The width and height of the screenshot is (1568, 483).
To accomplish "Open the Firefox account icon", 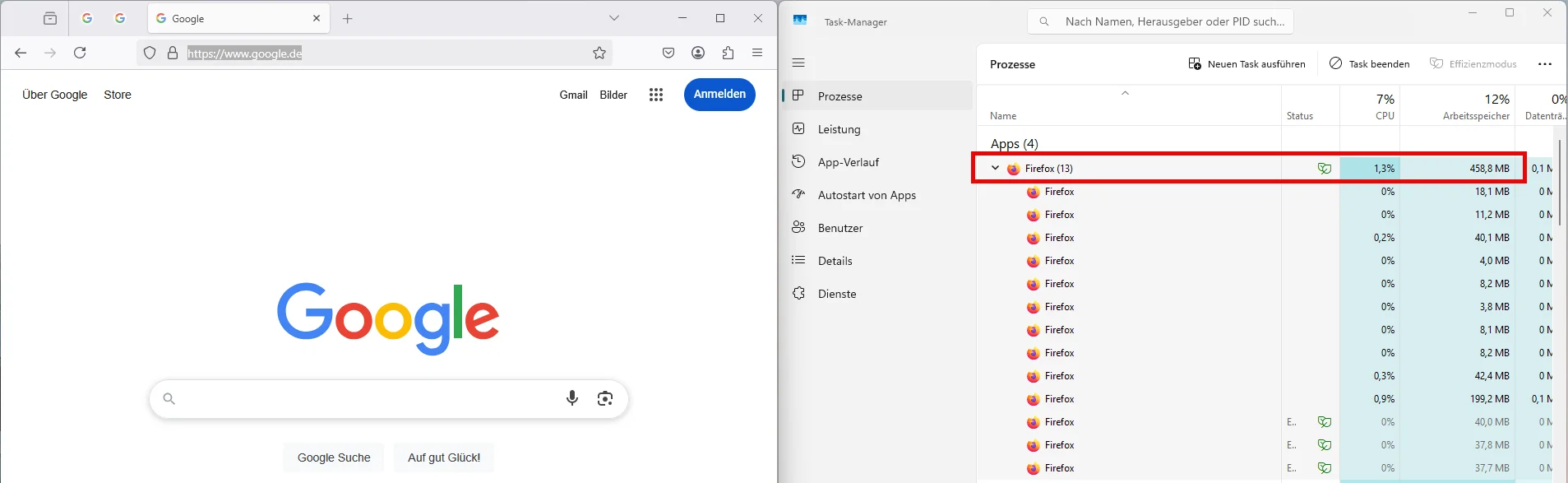I will [x=698, y=53].
